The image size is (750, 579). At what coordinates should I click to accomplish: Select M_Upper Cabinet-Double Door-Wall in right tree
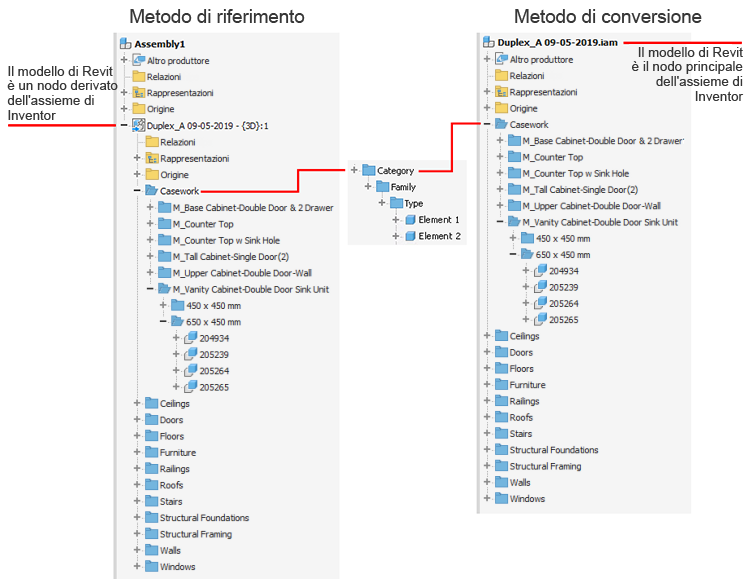coord(591,206)
